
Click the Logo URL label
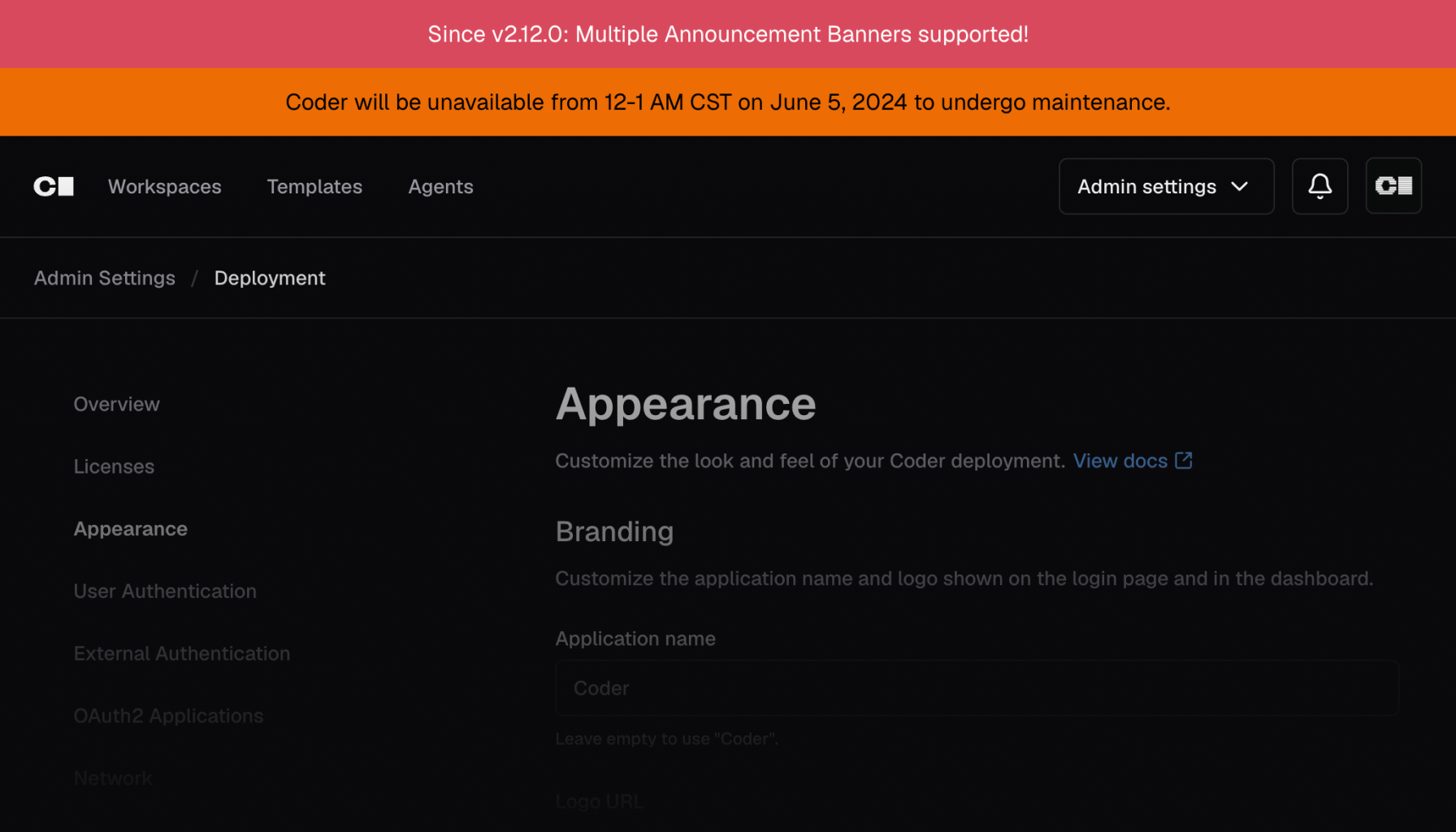coord(600,802)
